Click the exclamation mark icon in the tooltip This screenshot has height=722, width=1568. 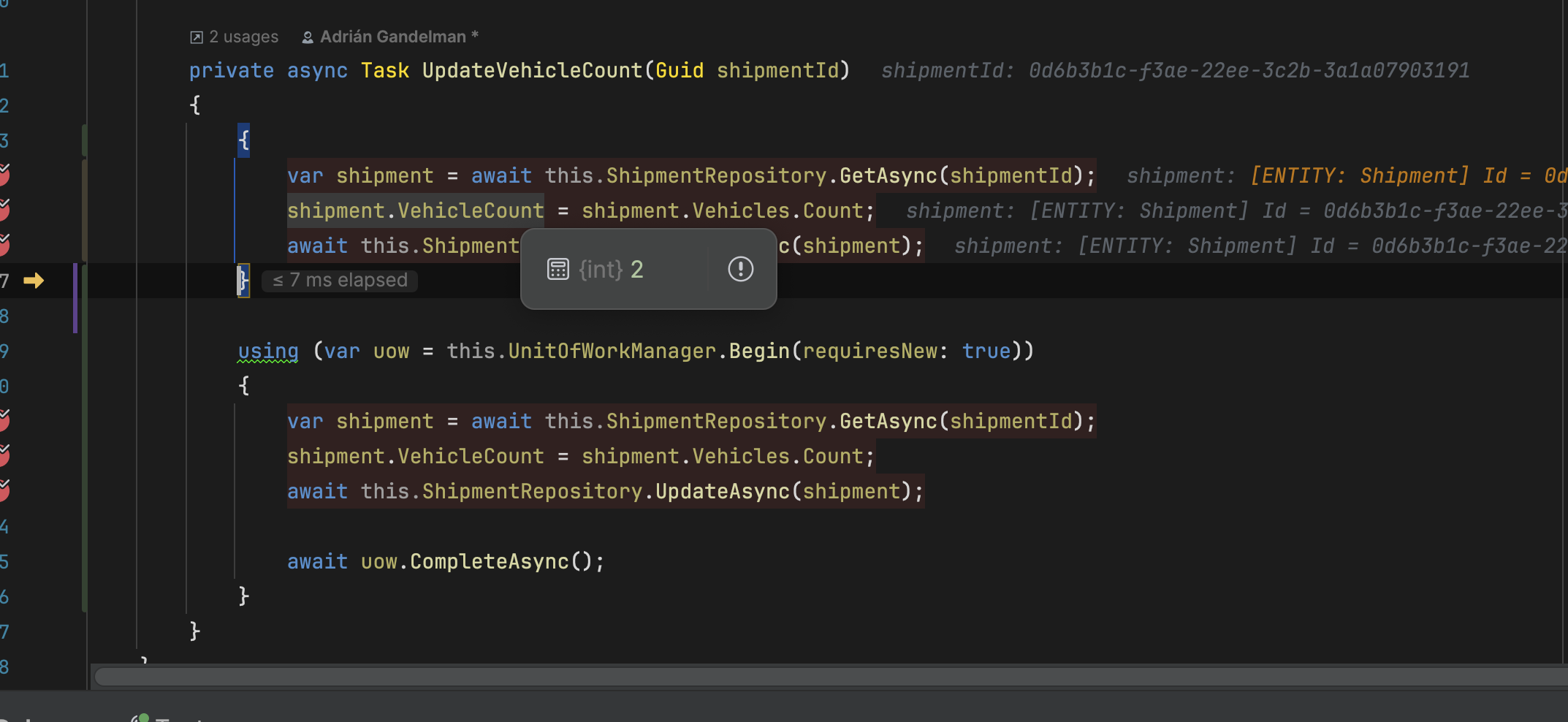[740, 270]
